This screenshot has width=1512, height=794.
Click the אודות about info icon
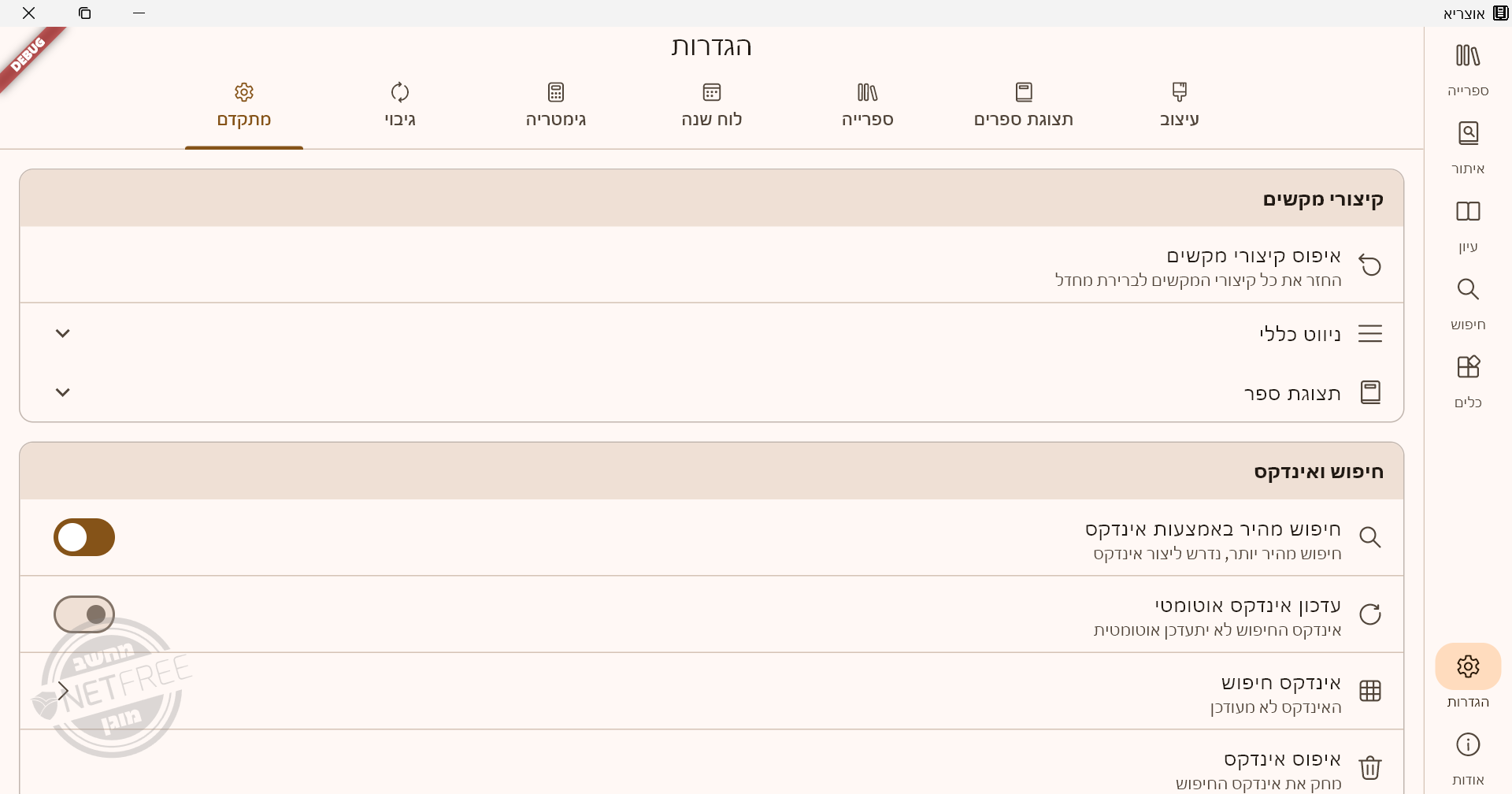(x=1468, y=745)
